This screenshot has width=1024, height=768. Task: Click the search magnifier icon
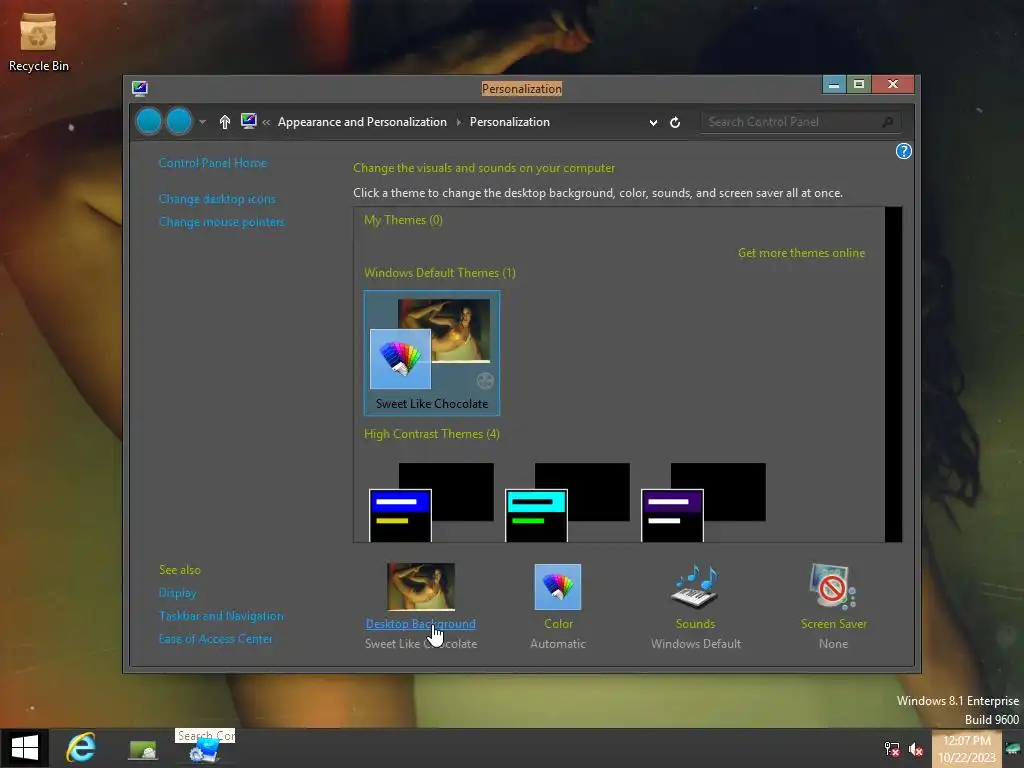tap(888, 122)
